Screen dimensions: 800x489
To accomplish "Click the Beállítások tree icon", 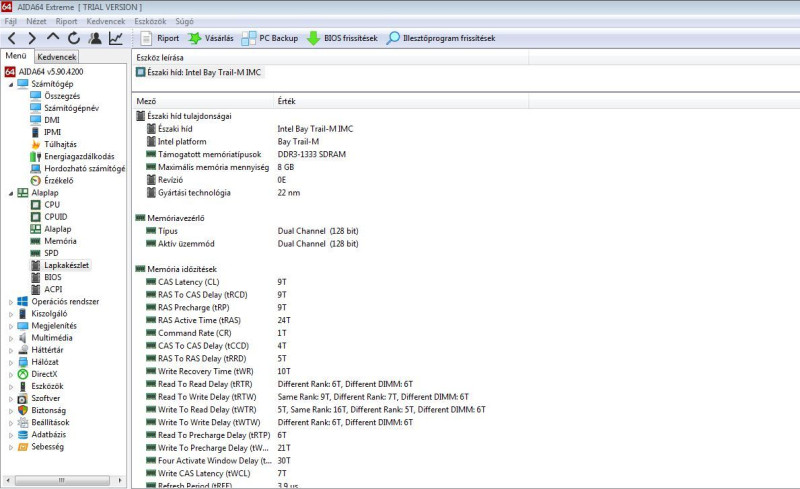I will coord(22,423).
